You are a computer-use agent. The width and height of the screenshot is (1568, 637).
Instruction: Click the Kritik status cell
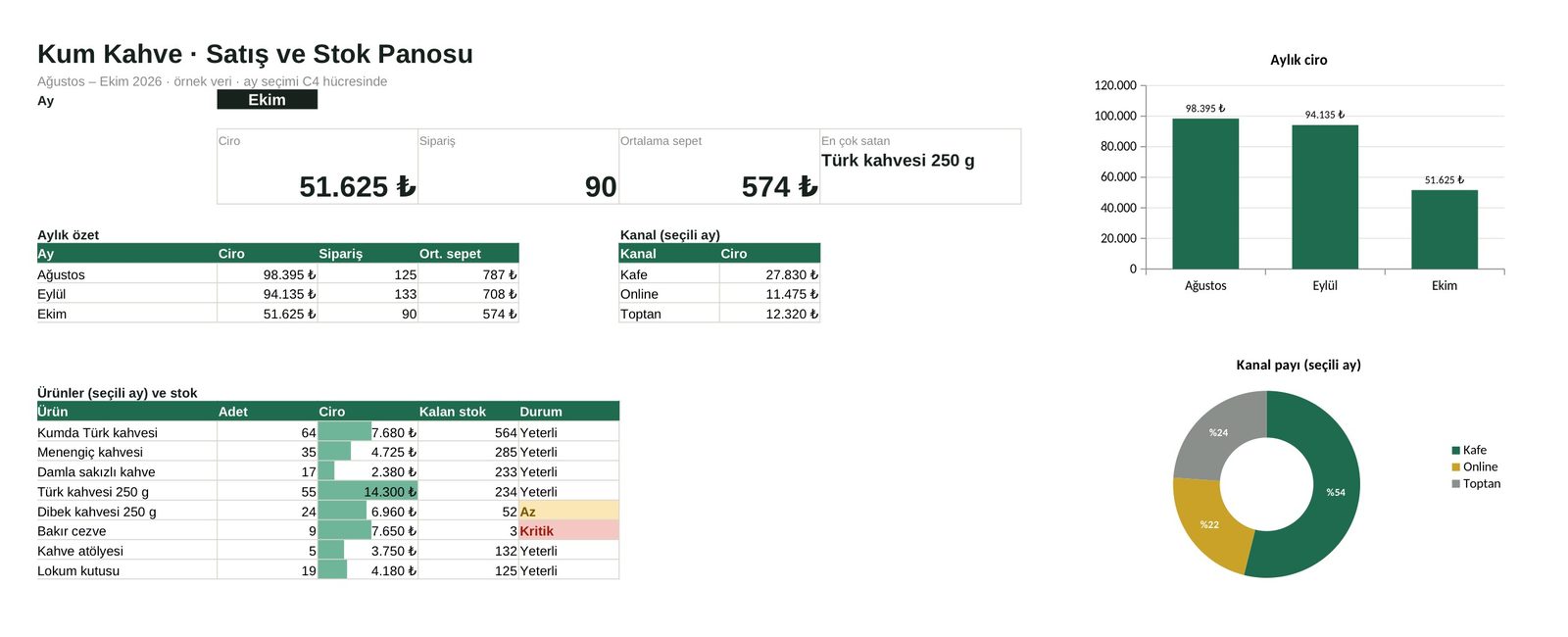click(x=569, y=531)
